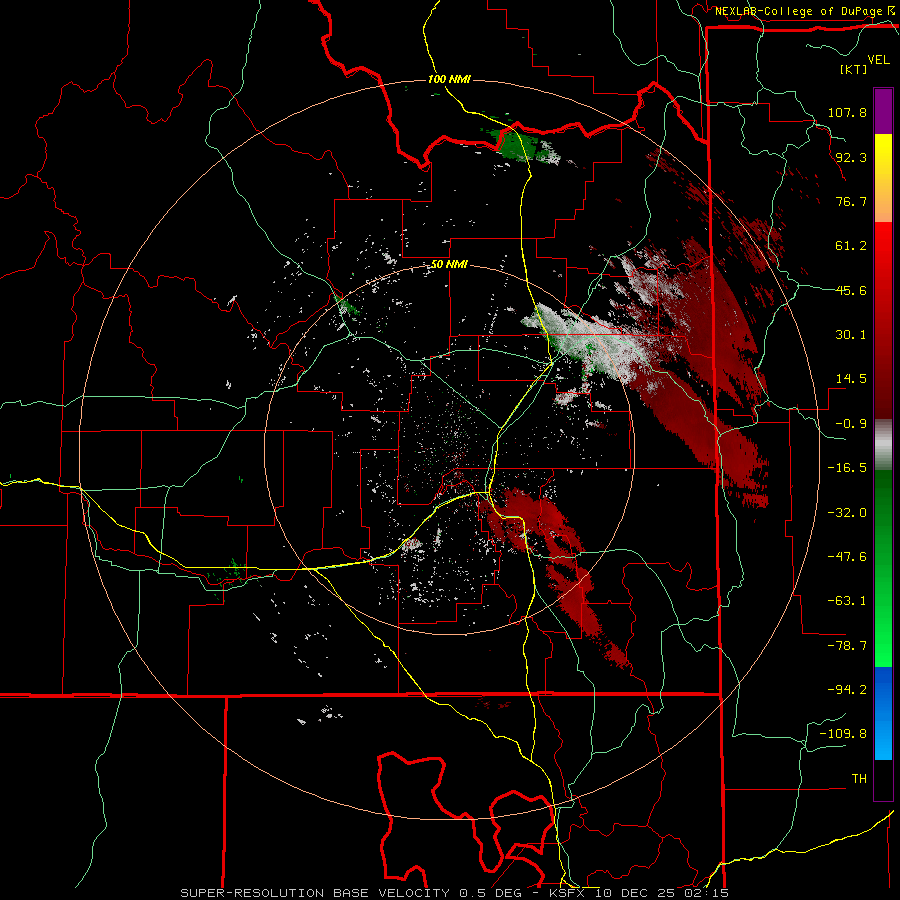Pick the gray near-zero segment of color bar
This screenshot has height=900, width=900.
[883, 445]
